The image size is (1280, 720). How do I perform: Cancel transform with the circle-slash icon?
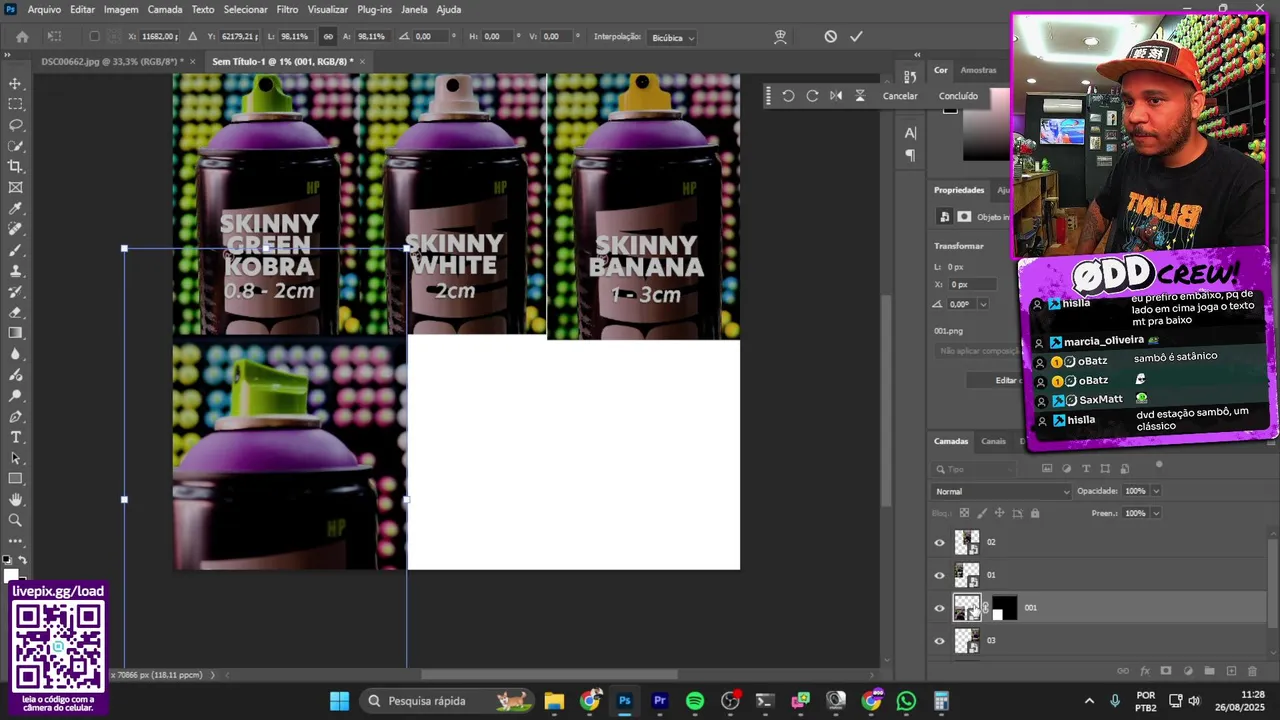pyautogui.click(x=830, y=37)
